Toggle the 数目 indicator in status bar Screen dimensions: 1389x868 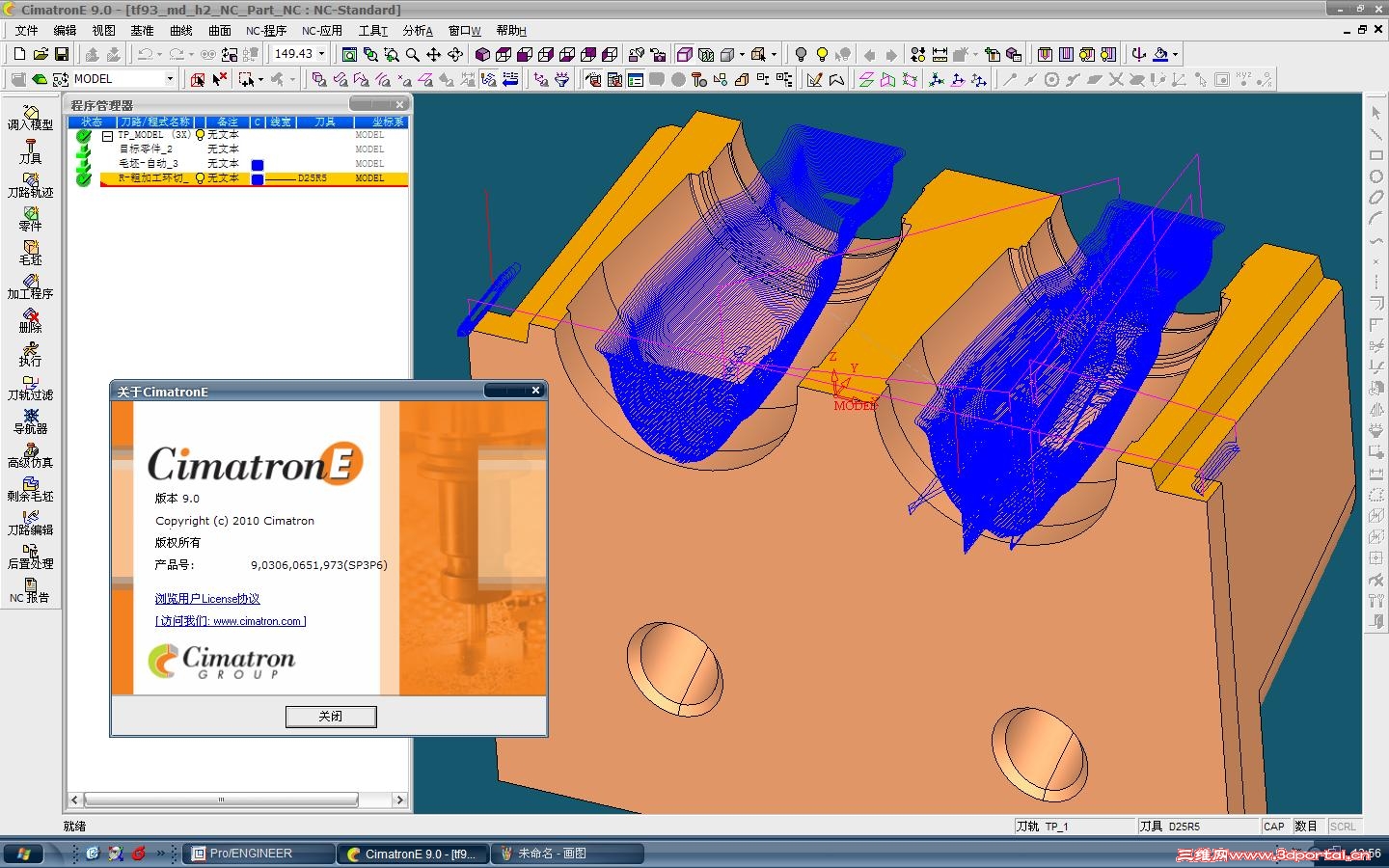point(1306,827)
